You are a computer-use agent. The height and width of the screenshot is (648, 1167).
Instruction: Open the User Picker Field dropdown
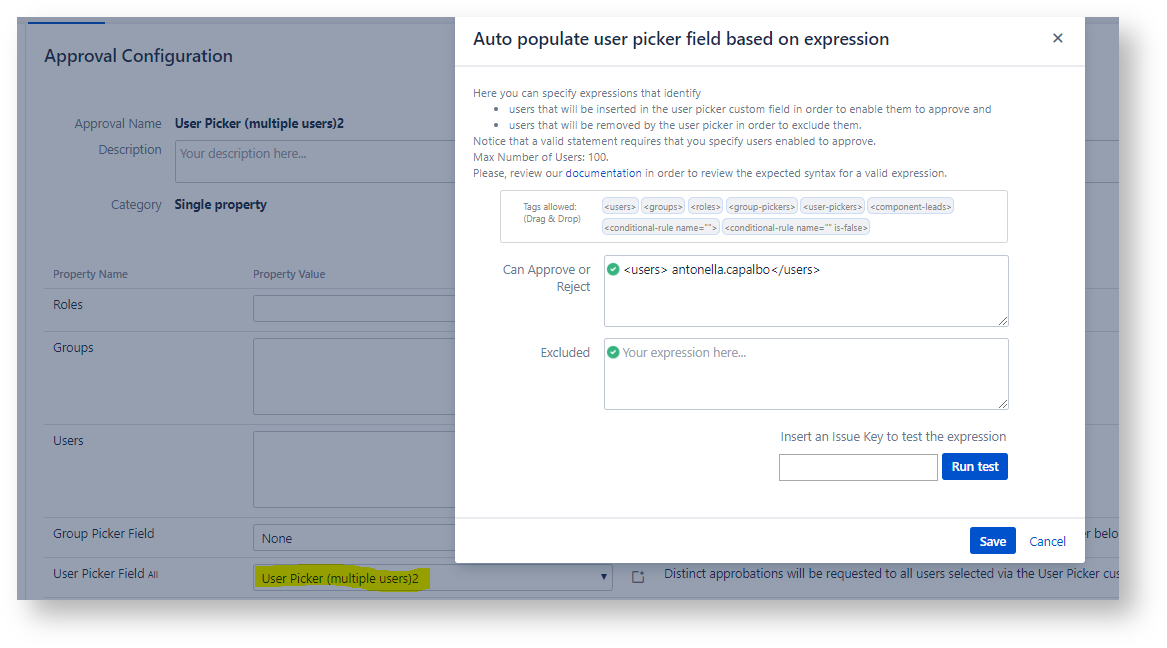(432, 578)
